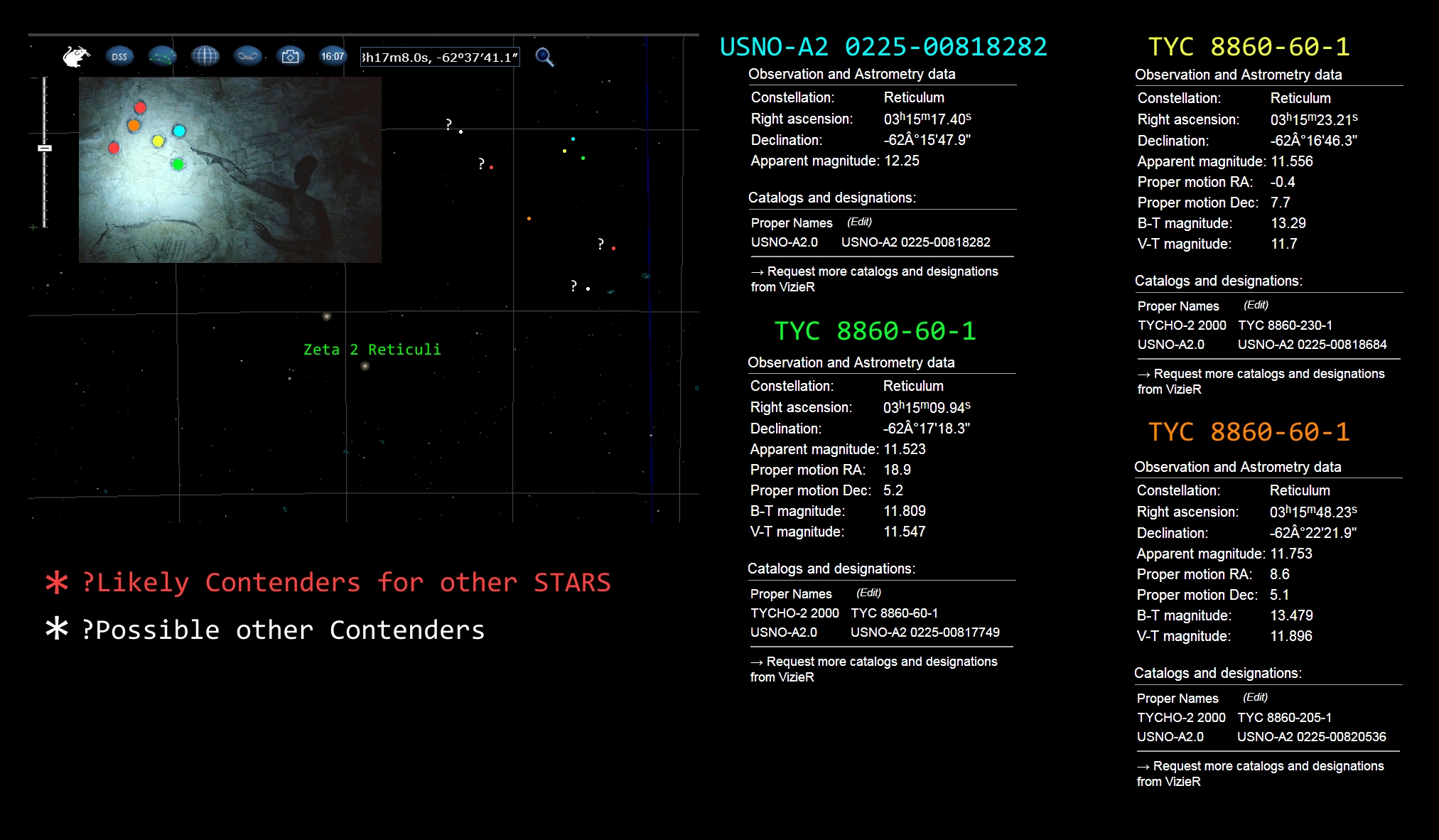Click the link chain icon button
The height and width of the screenshot is (840, 1439).
pyautogui.click(x=247, y=56)
